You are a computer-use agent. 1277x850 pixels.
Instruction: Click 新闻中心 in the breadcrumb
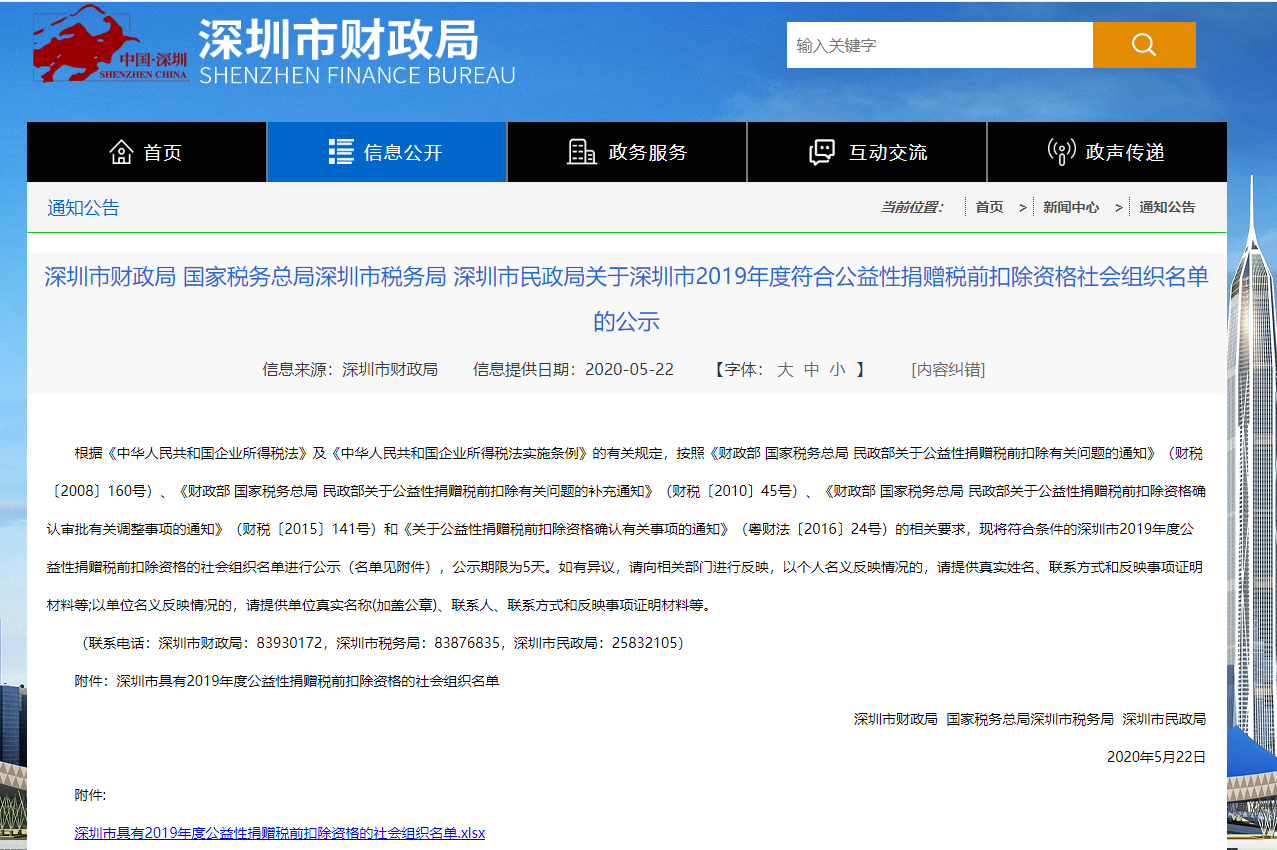click(1070, 207)
